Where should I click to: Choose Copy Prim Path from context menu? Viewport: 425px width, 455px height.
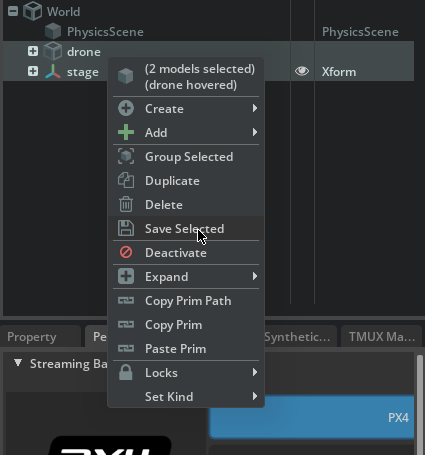pos(186,301)
